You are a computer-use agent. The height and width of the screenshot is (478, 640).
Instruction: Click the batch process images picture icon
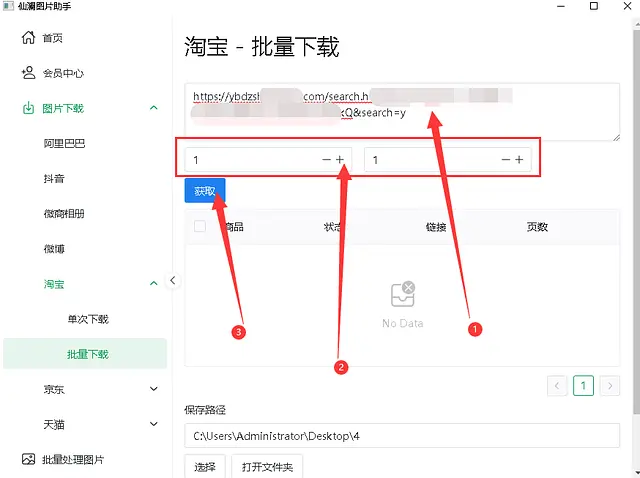(x=28, y=459)
